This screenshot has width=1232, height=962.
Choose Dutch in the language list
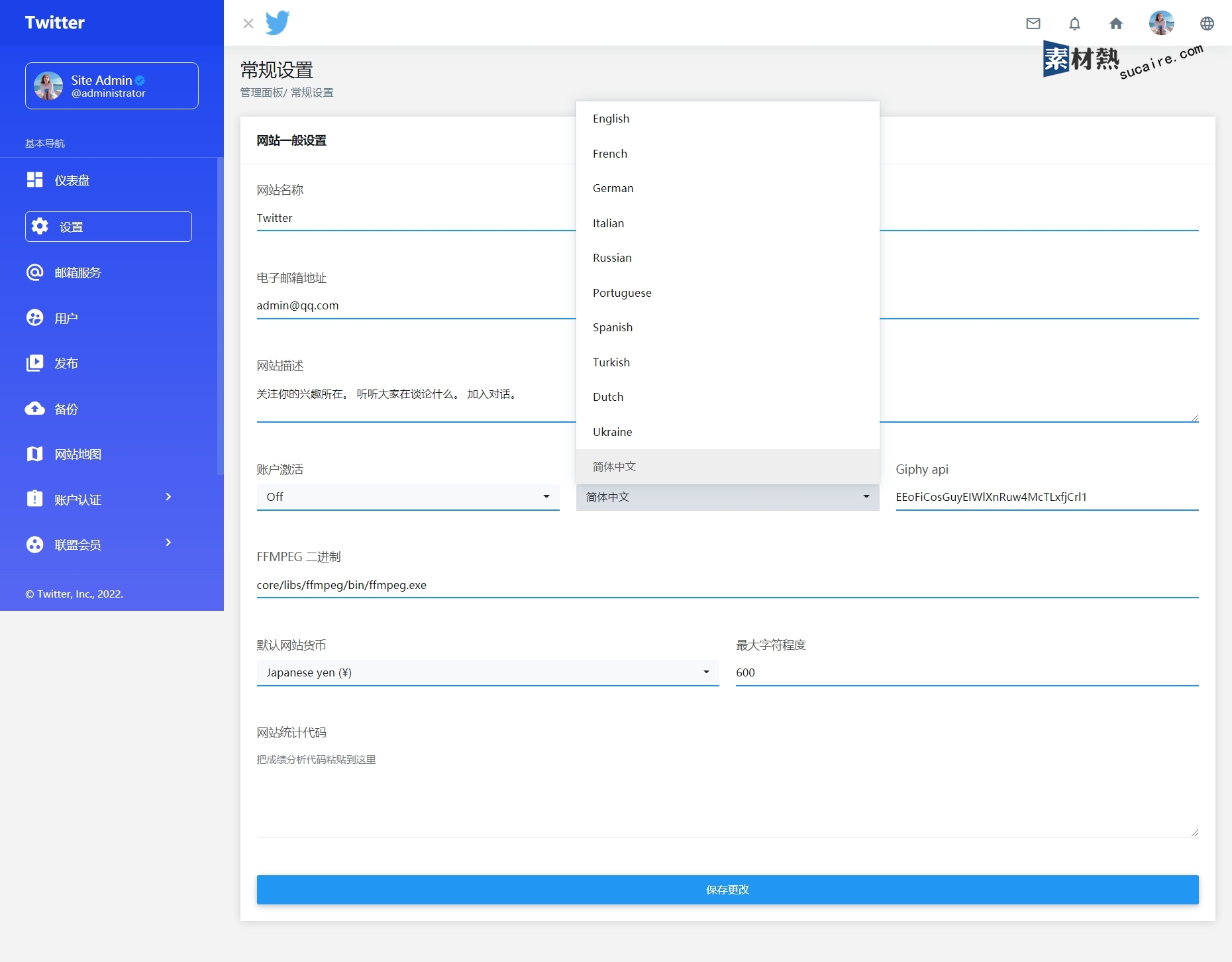click(x=728, y=397)
